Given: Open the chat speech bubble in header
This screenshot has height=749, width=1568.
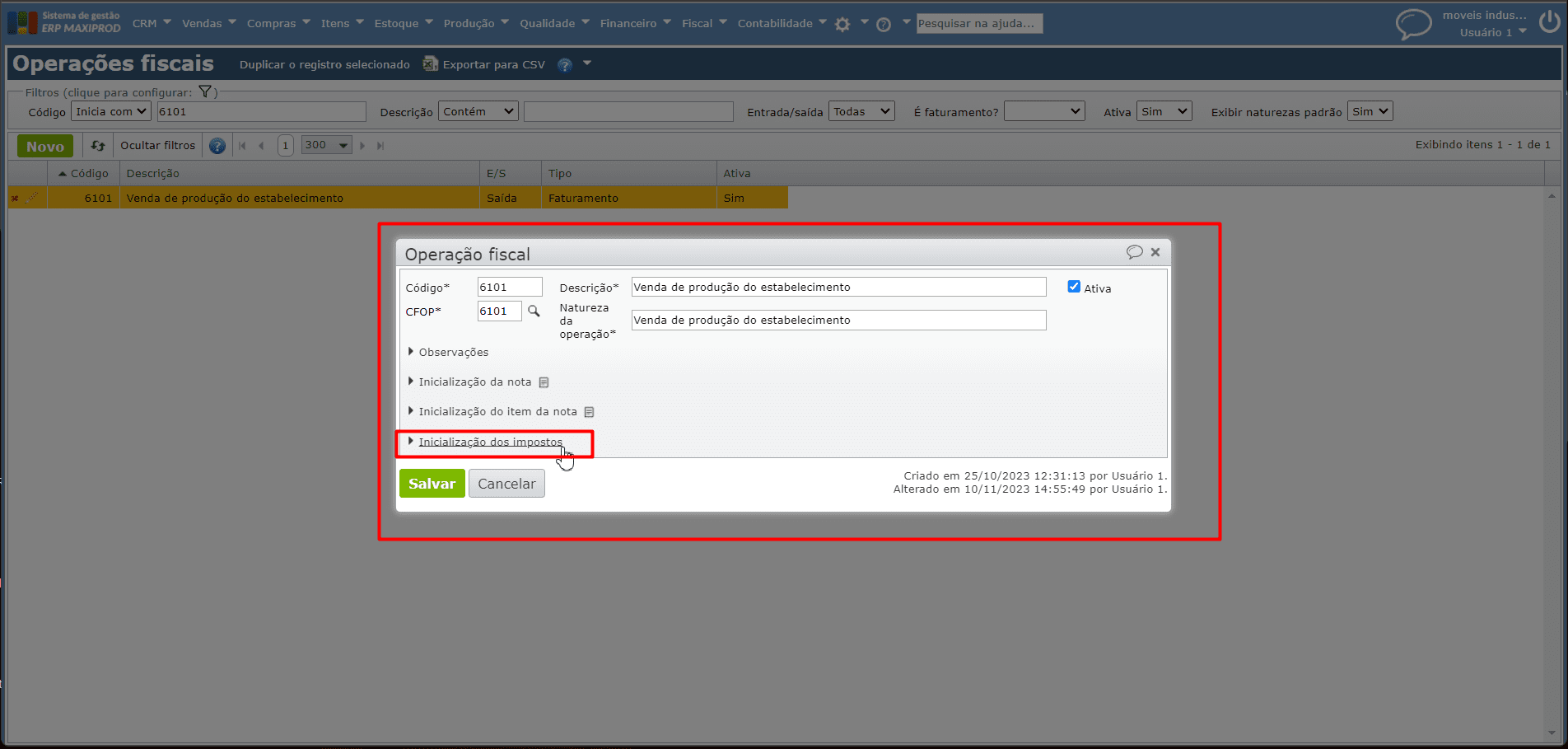Looking at the screenshot, I should (1413, 24).
